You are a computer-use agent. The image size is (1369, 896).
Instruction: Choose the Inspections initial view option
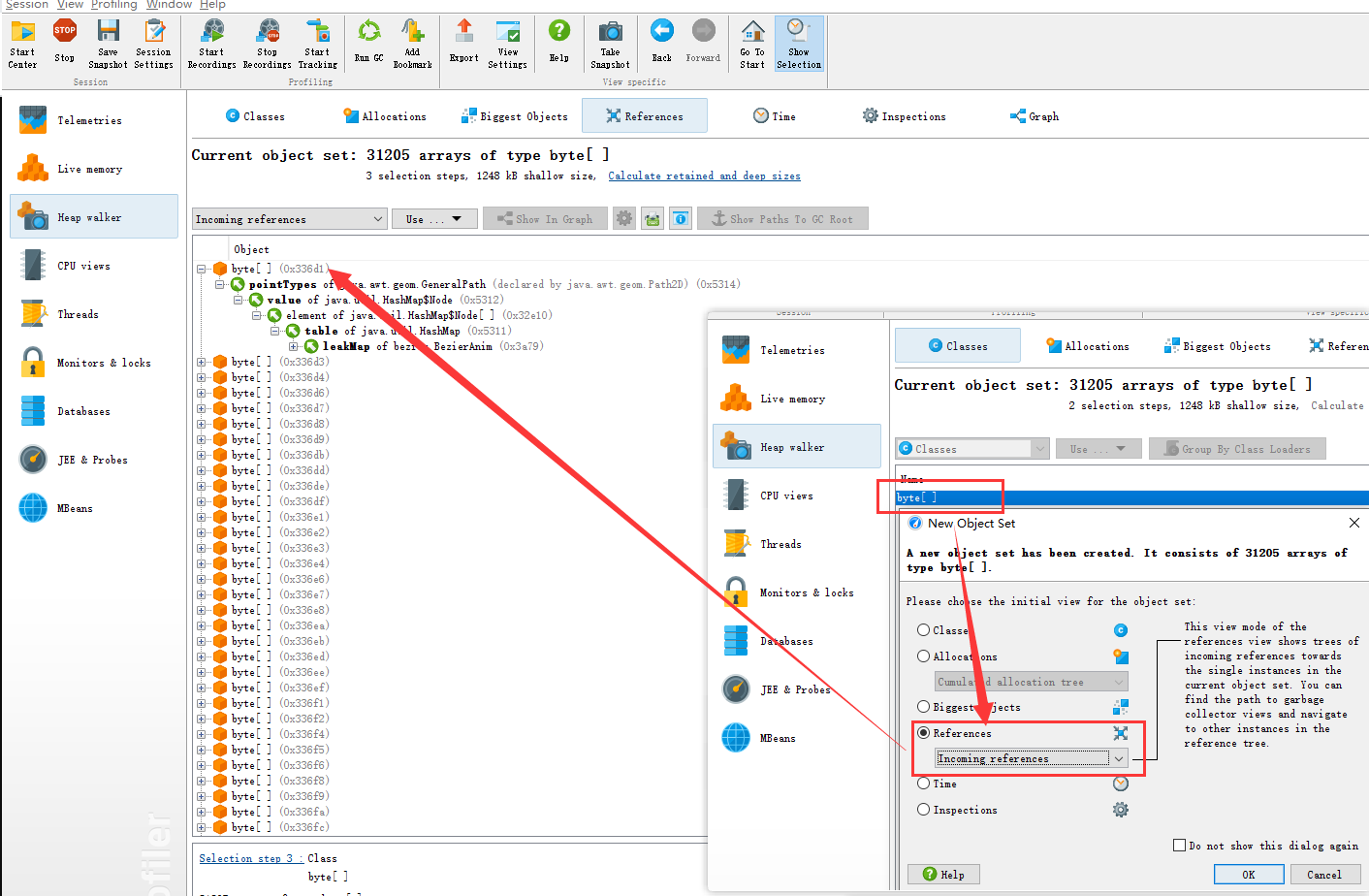[x=922, y=809]
